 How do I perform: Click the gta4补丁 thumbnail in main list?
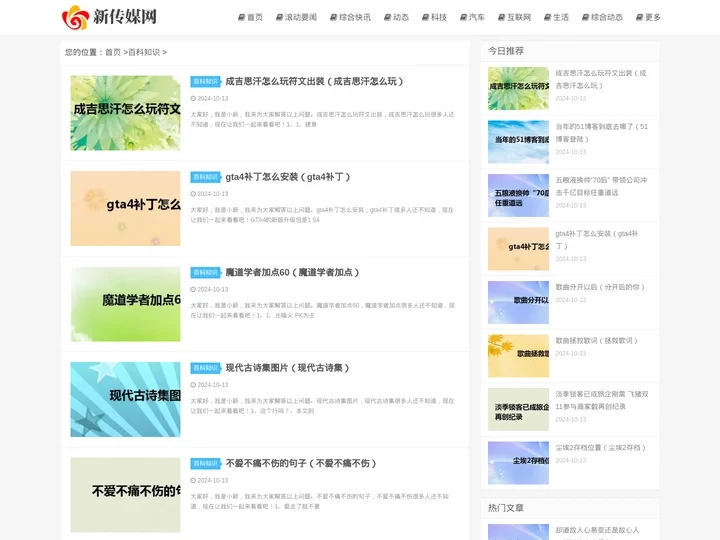pyautogui.click(x=125, y=208)
